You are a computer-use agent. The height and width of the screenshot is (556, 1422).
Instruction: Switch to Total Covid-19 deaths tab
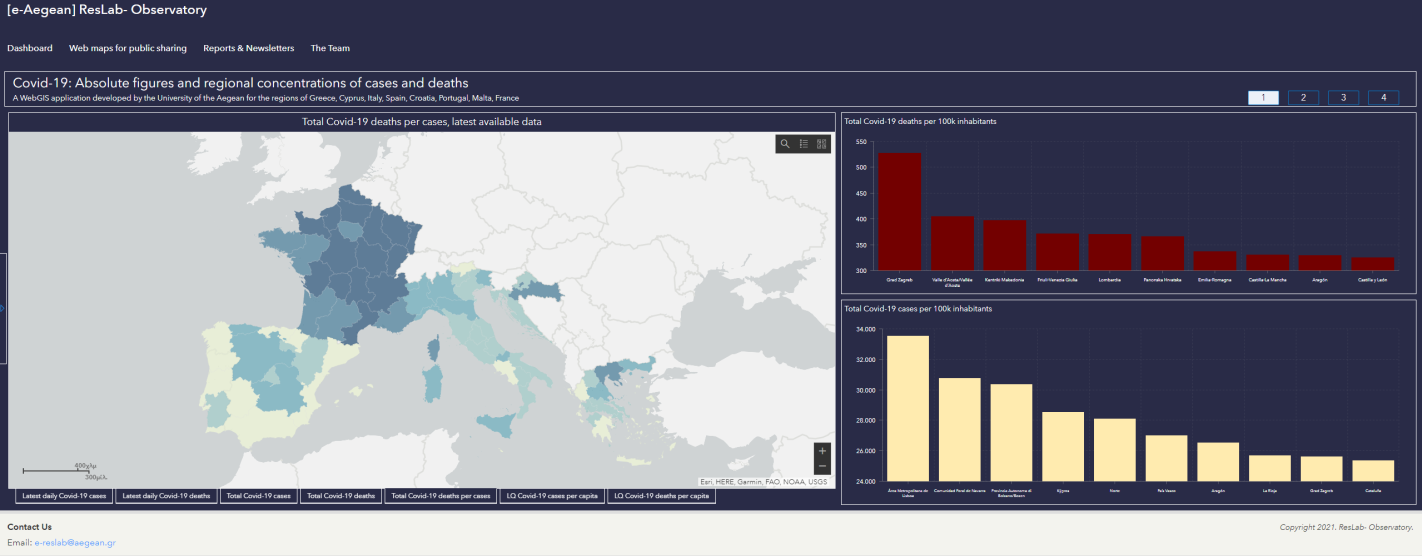[x=340, y=496]
